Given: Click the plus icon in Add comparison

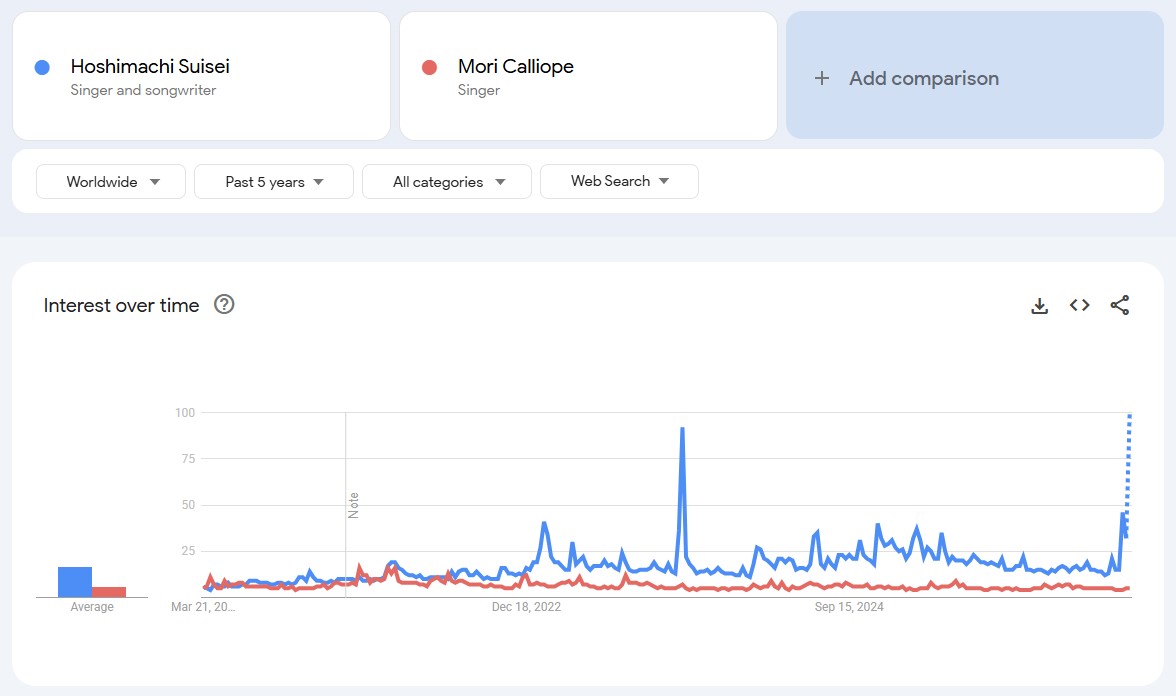Looking at the screenshot, I should [x=822, y=78].
